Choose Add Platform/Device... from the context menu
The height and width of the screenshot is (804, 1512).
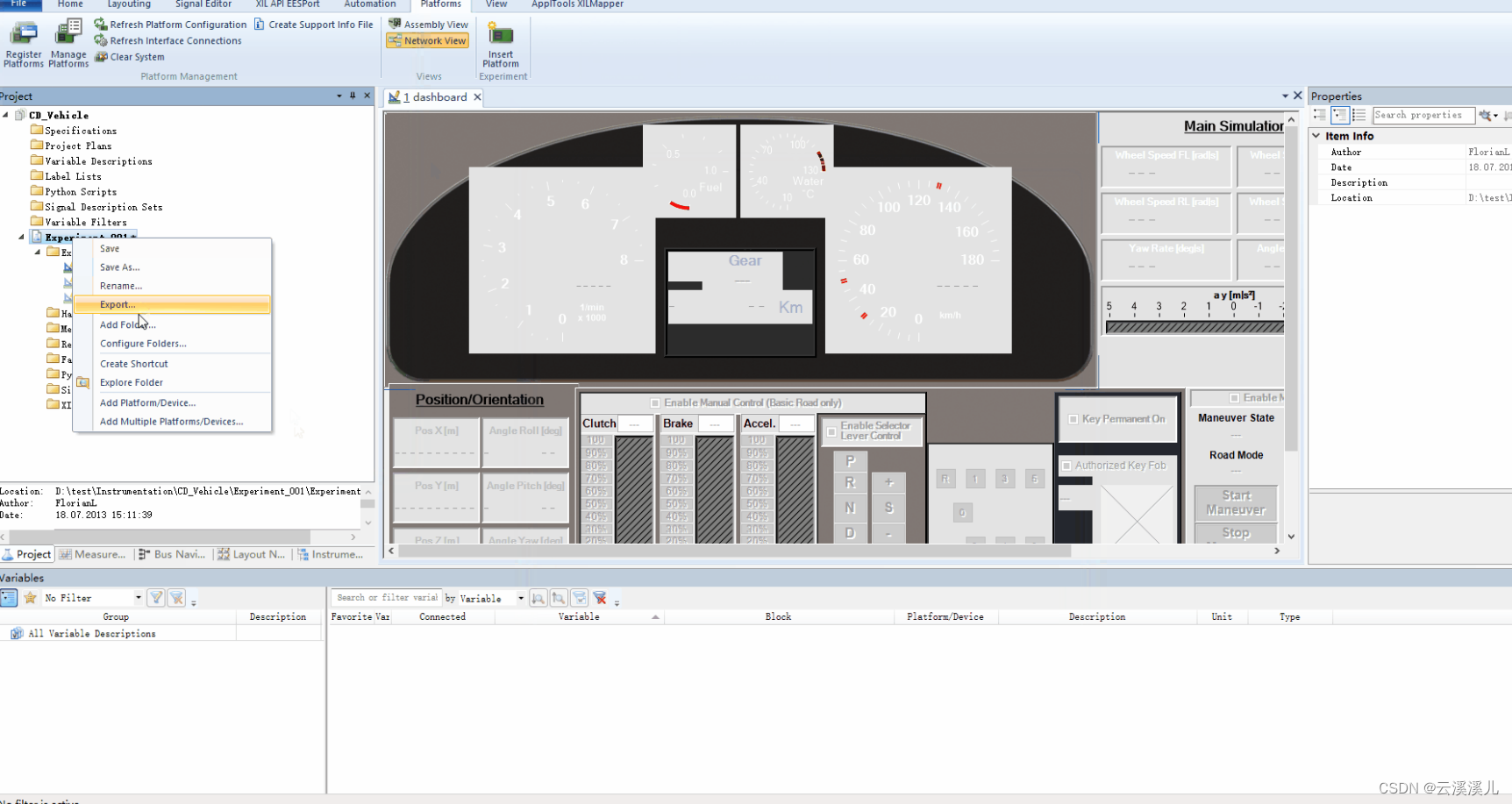click(x=172, y=403)
